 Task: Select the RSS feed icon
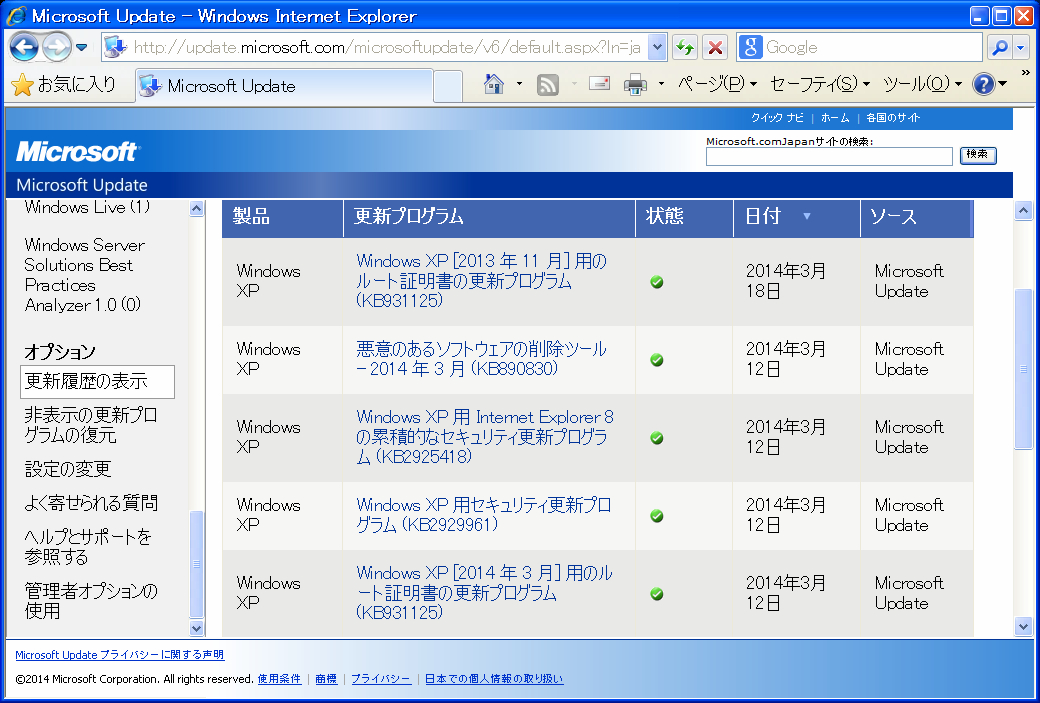coord(546,84)
